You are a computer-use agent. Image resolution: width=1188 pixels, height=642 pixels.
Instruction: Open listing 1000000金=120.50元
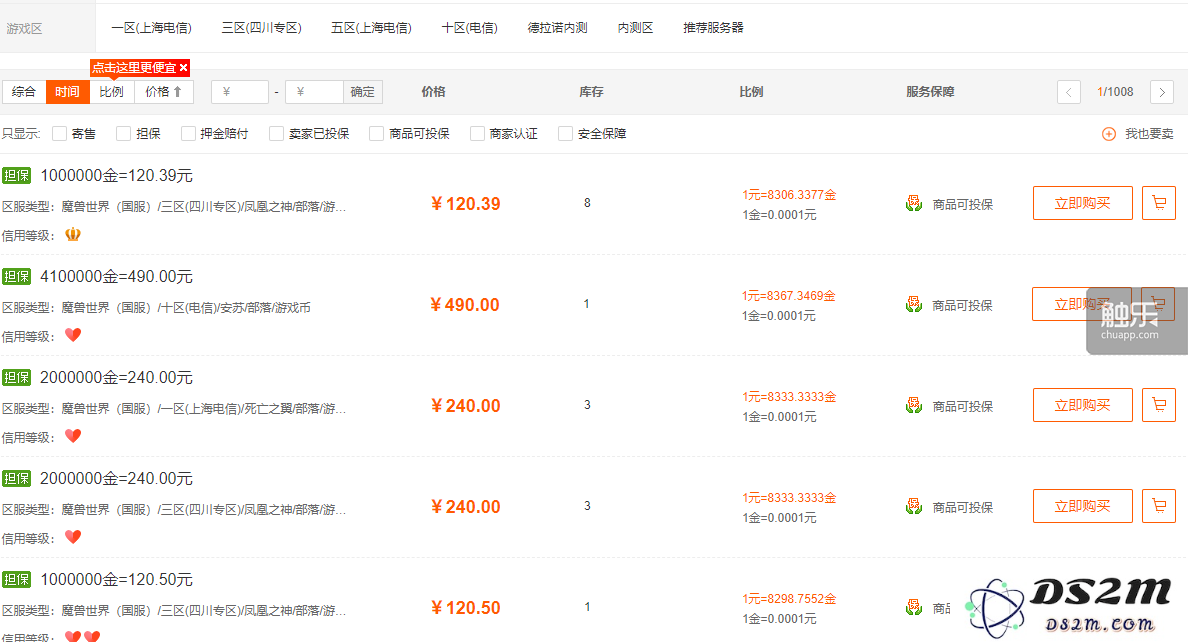tap(117, 579)
